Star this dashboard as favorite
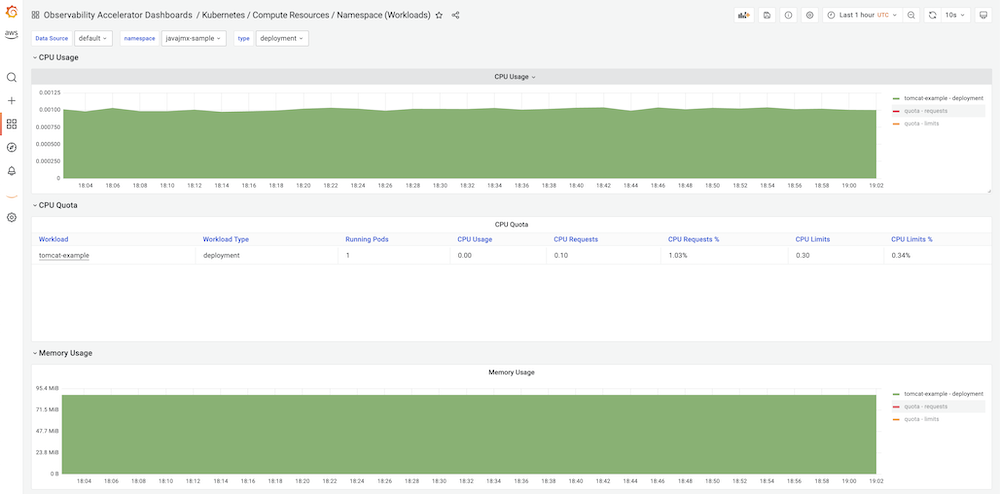Viewport: 1000px width, 494px height. pos(439,15)
